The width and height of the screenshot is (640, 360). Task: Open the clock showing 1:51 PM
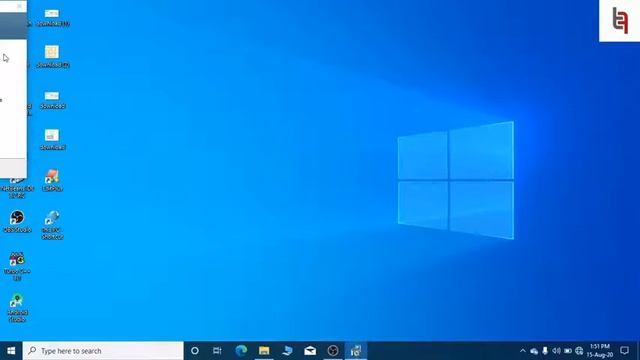600,351
